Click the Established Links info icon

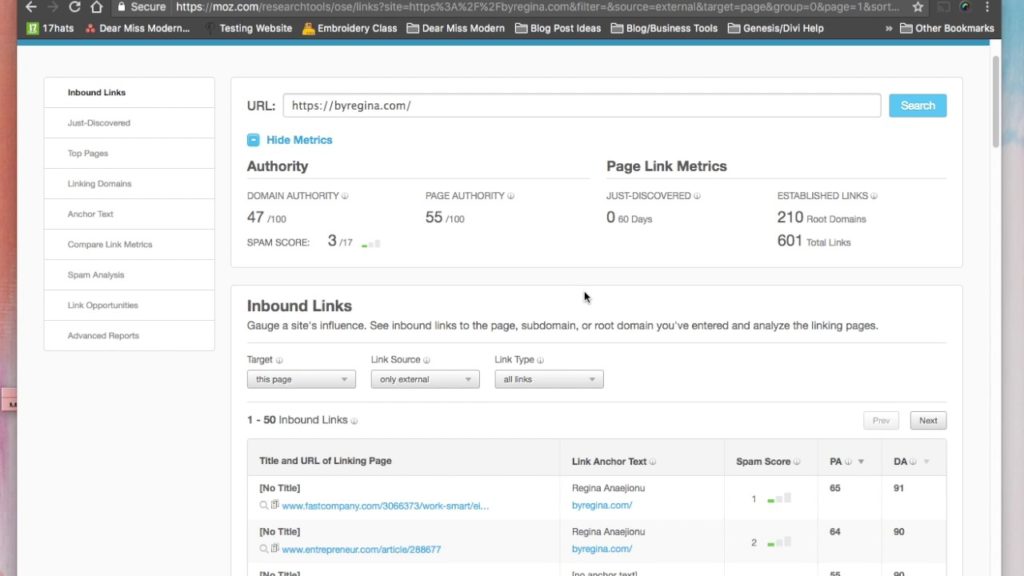coord(874,196)
